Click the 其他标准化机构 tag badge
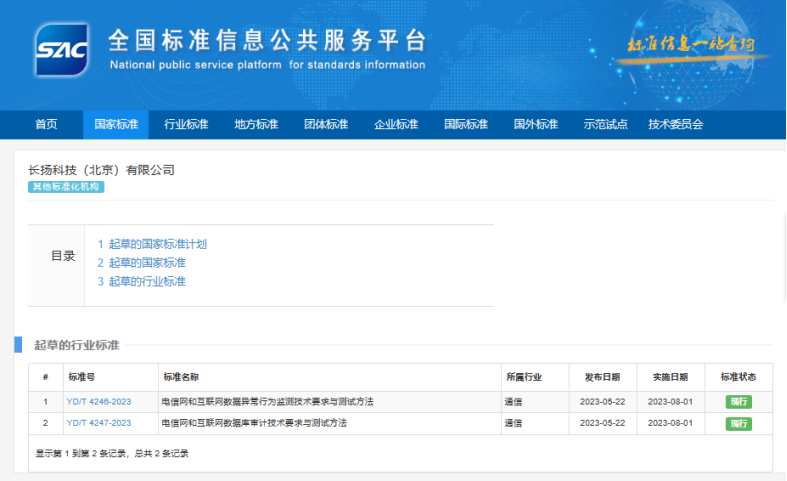The image size is (787, 481). coord(66,187)
